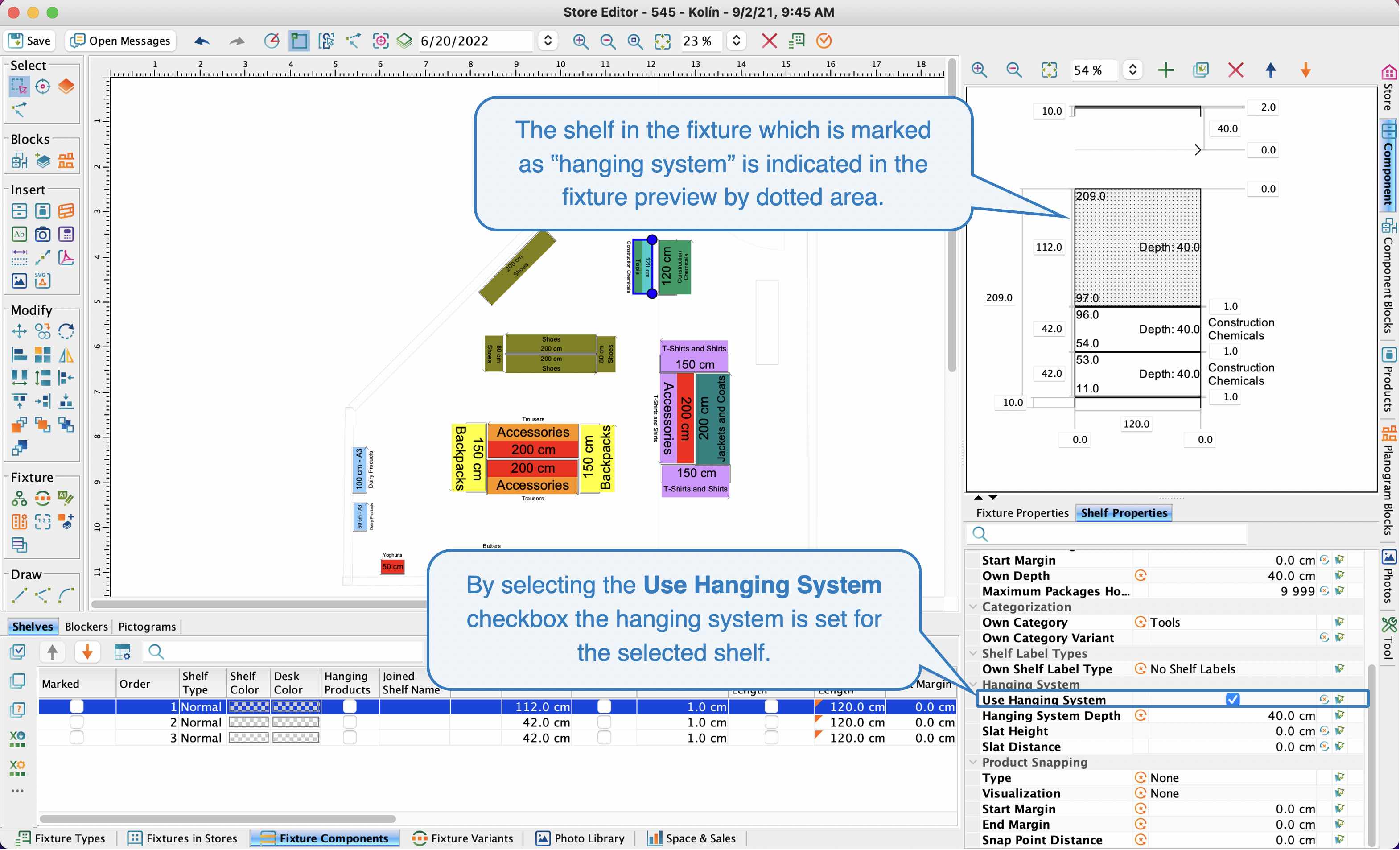Open the Own Category dropdown showing Tools
This screenshot has height=850, width=1400.
click(1232, 623)
